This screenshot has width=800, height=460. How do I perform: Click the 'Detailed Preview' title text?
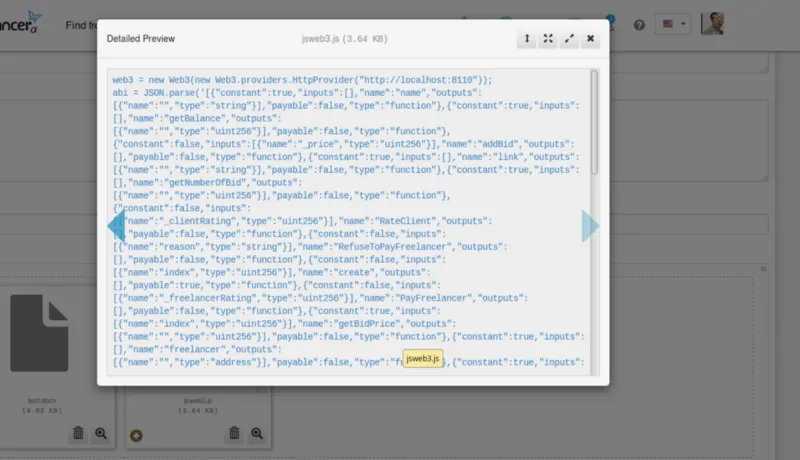[x=141, y=39]
